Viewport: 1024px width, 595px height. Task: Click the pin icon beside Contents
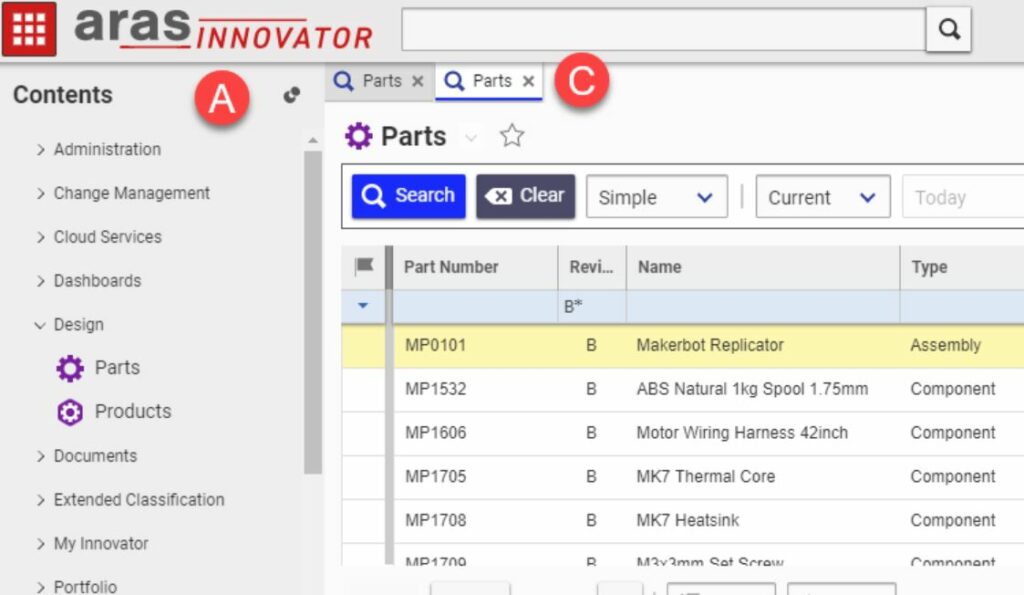pos(291,95)
